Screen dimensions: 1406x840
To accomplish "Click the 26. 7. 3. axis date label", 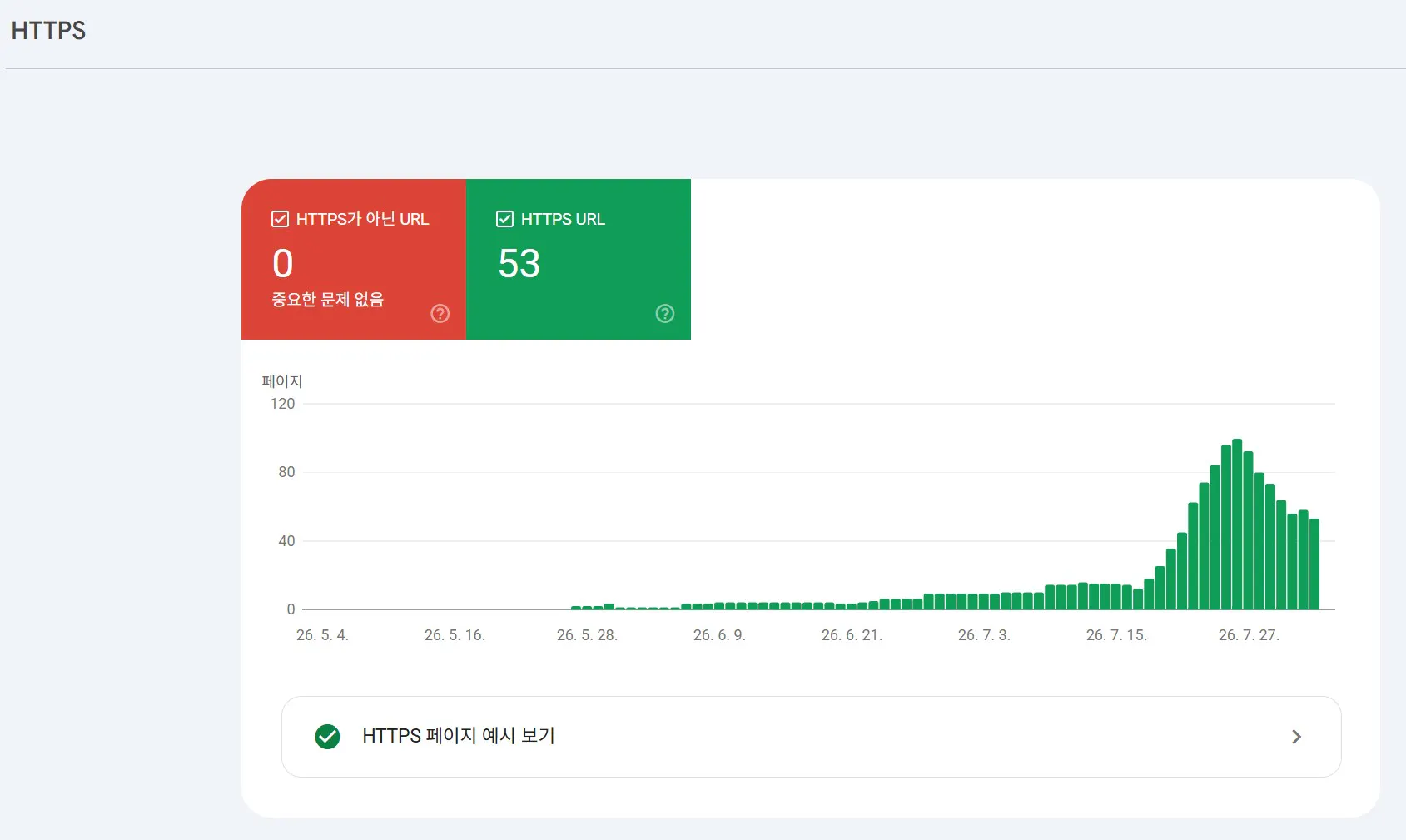I will tap(984, 635).
